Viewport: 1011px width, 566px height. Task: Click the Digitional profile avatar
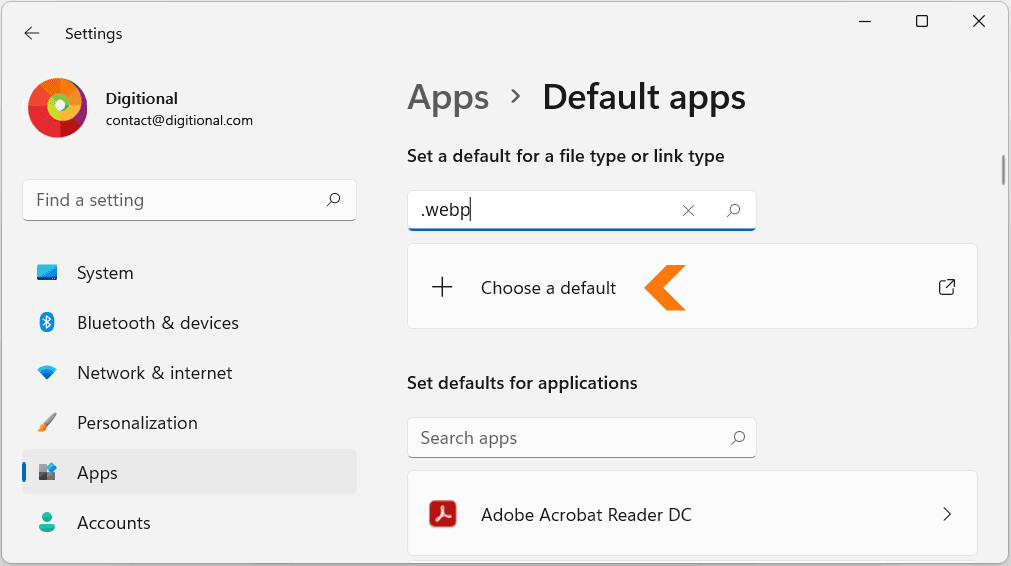(57, 108)
